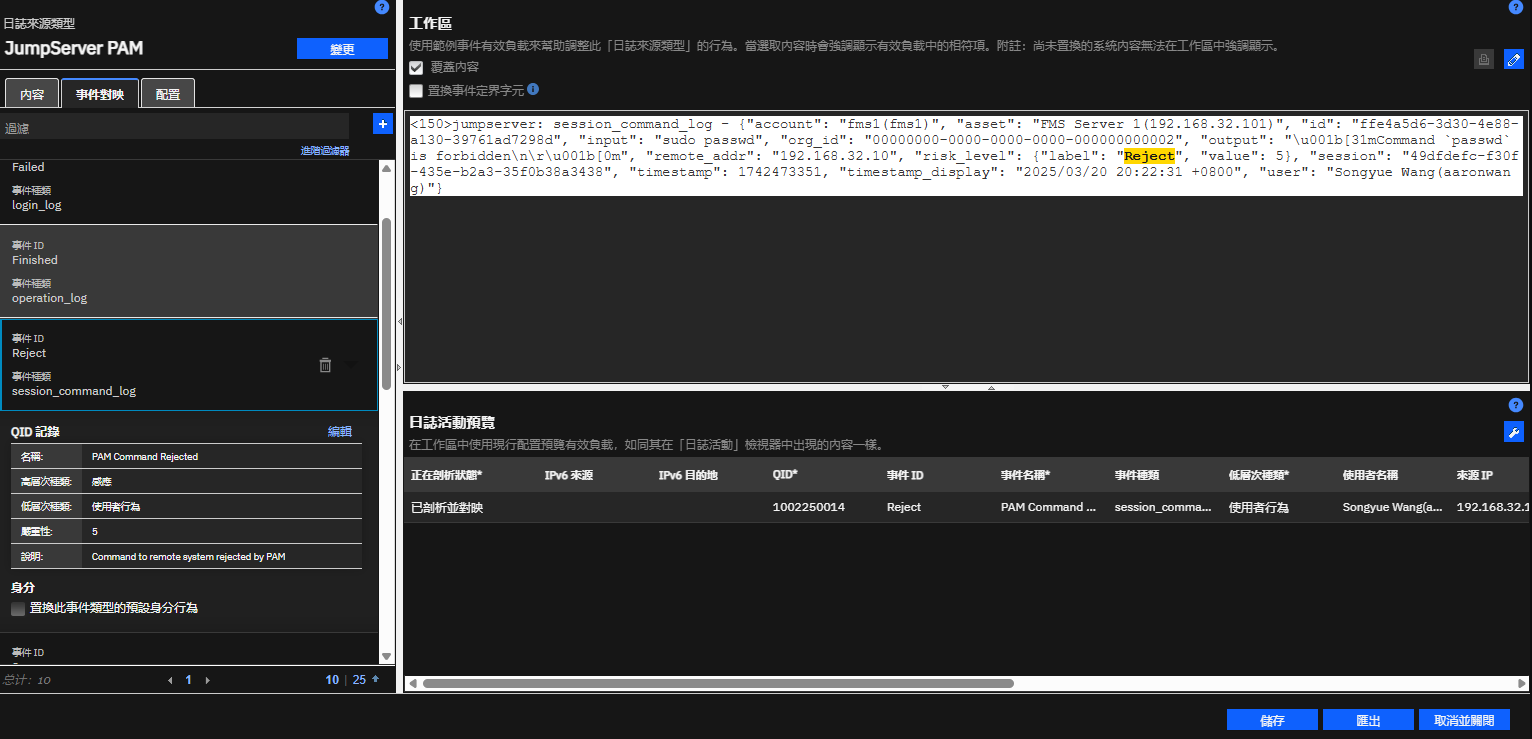Viewport: 1532px width, 739px height.
Task: Click the 編輯 link for the QID record
Action: click(x=340, y=432)
